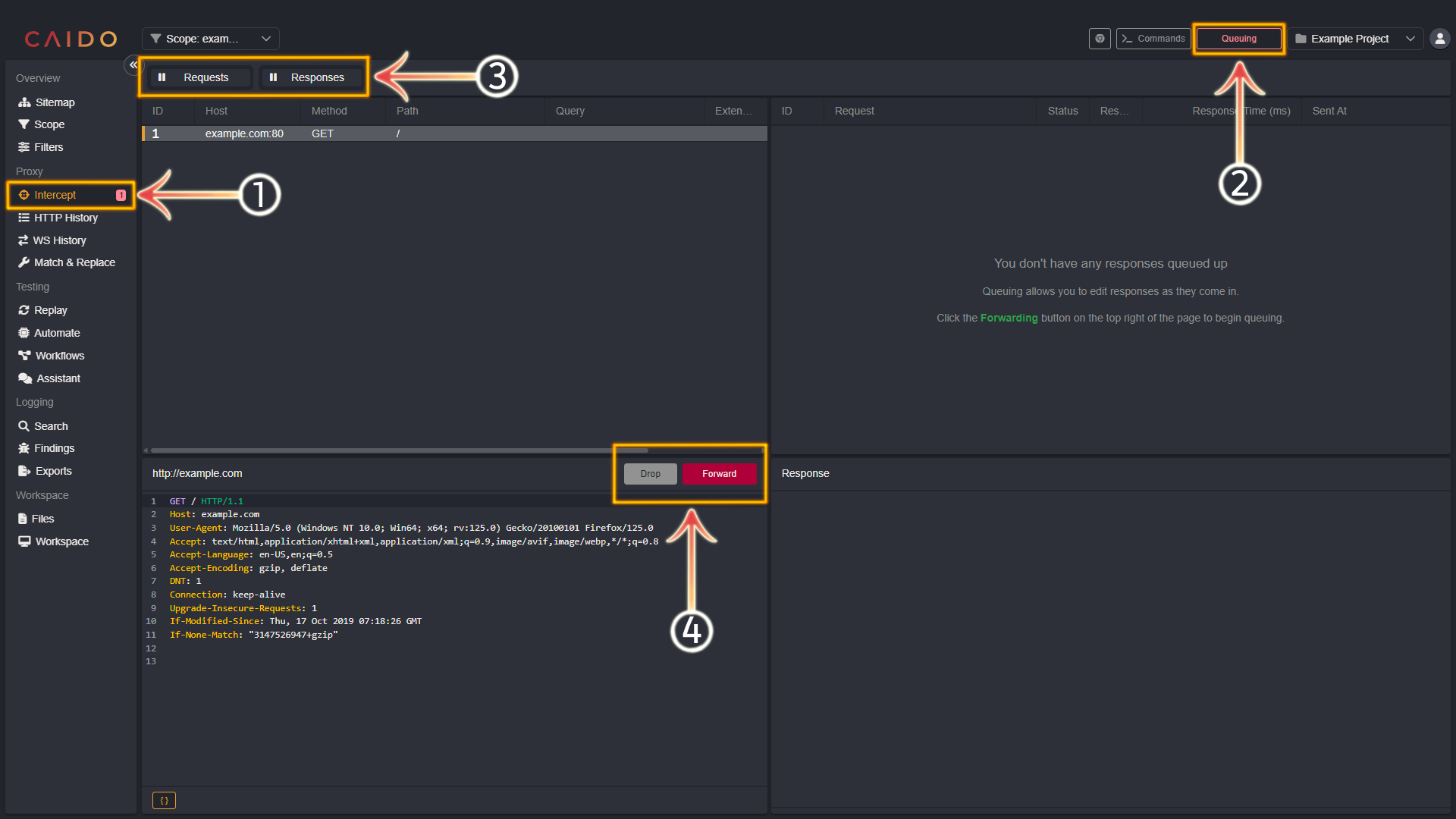
Task: Toggle the Queuing button on/off
Action: tap(1238, 38)
